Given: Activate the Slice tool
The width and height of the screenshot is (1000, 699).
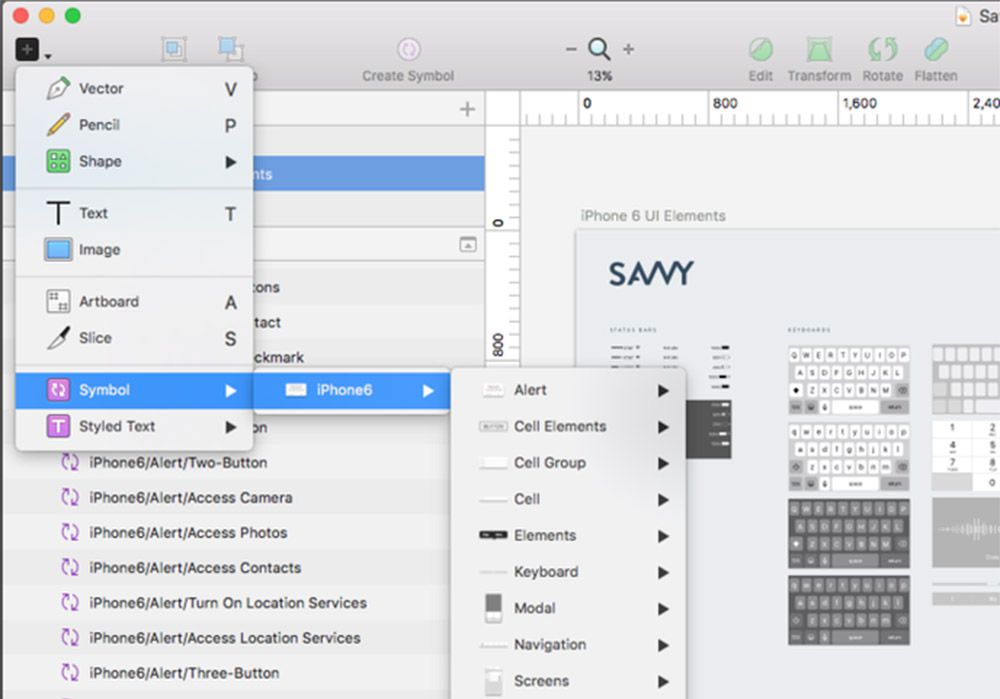Looking at the screenshot, I should coord(94,338).
